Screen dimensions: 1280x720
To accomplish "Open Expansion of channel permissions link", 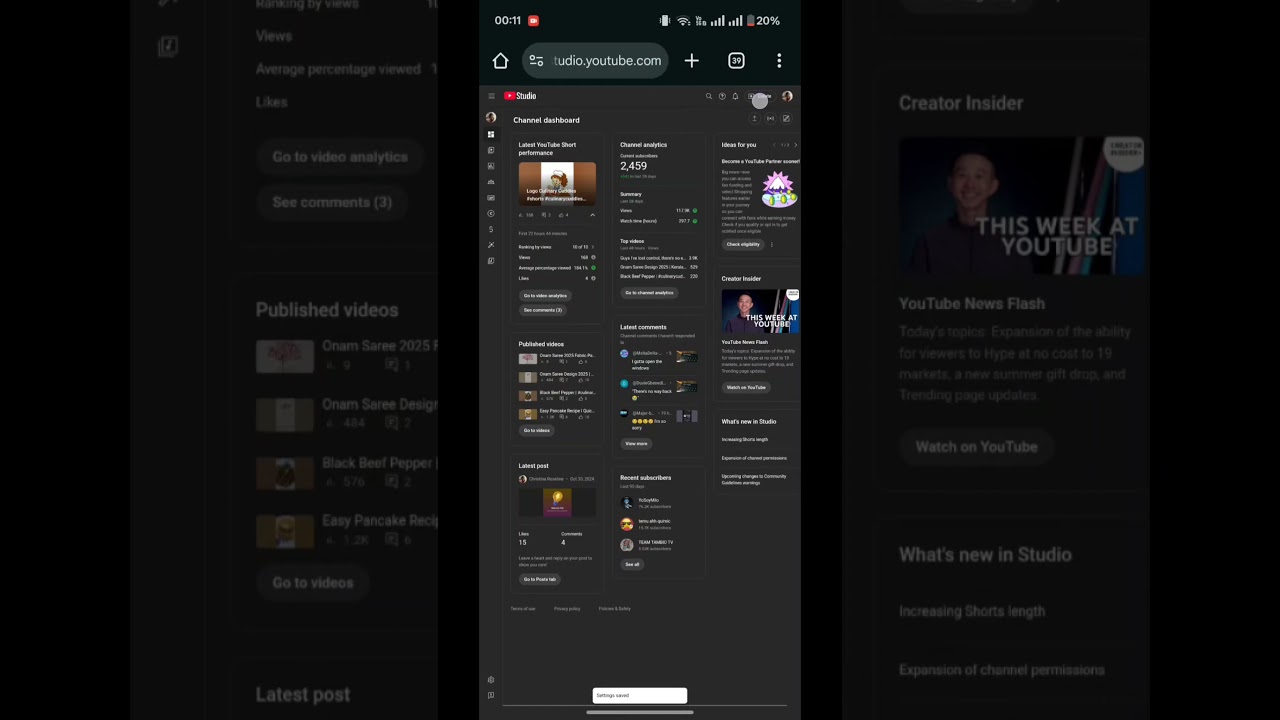I will [754, 458].
